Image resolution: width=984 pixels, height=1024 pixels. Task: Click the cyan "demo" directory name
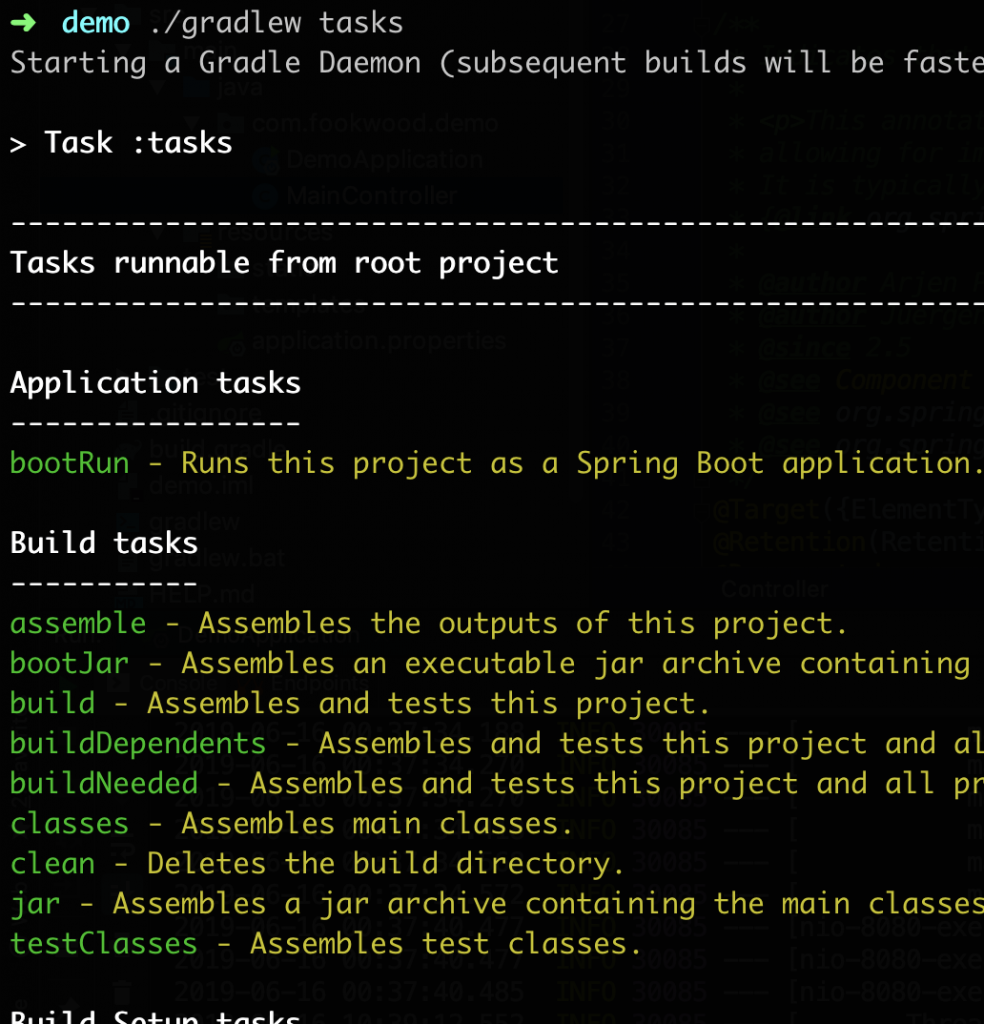coord(96,22)
